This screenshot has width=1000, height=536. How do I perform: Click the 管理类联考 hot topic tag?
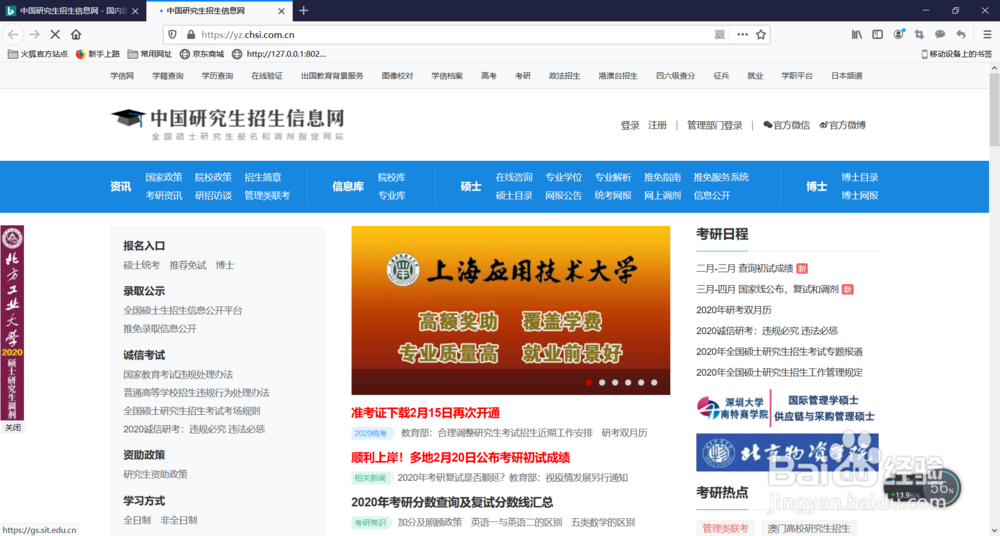[725, 528]
